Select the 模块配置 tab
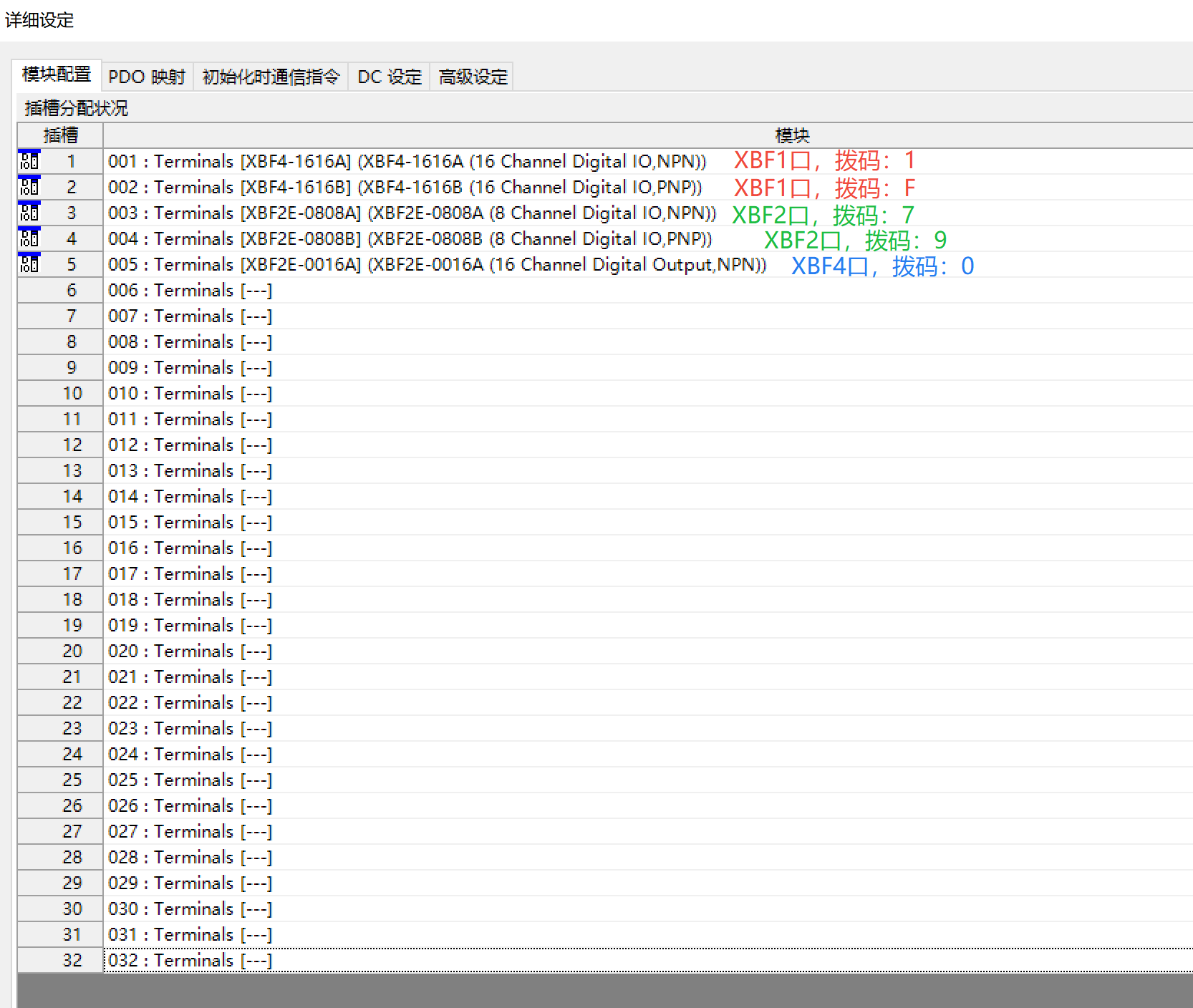Screen dimensions: 1193x1008 point(57,74)
